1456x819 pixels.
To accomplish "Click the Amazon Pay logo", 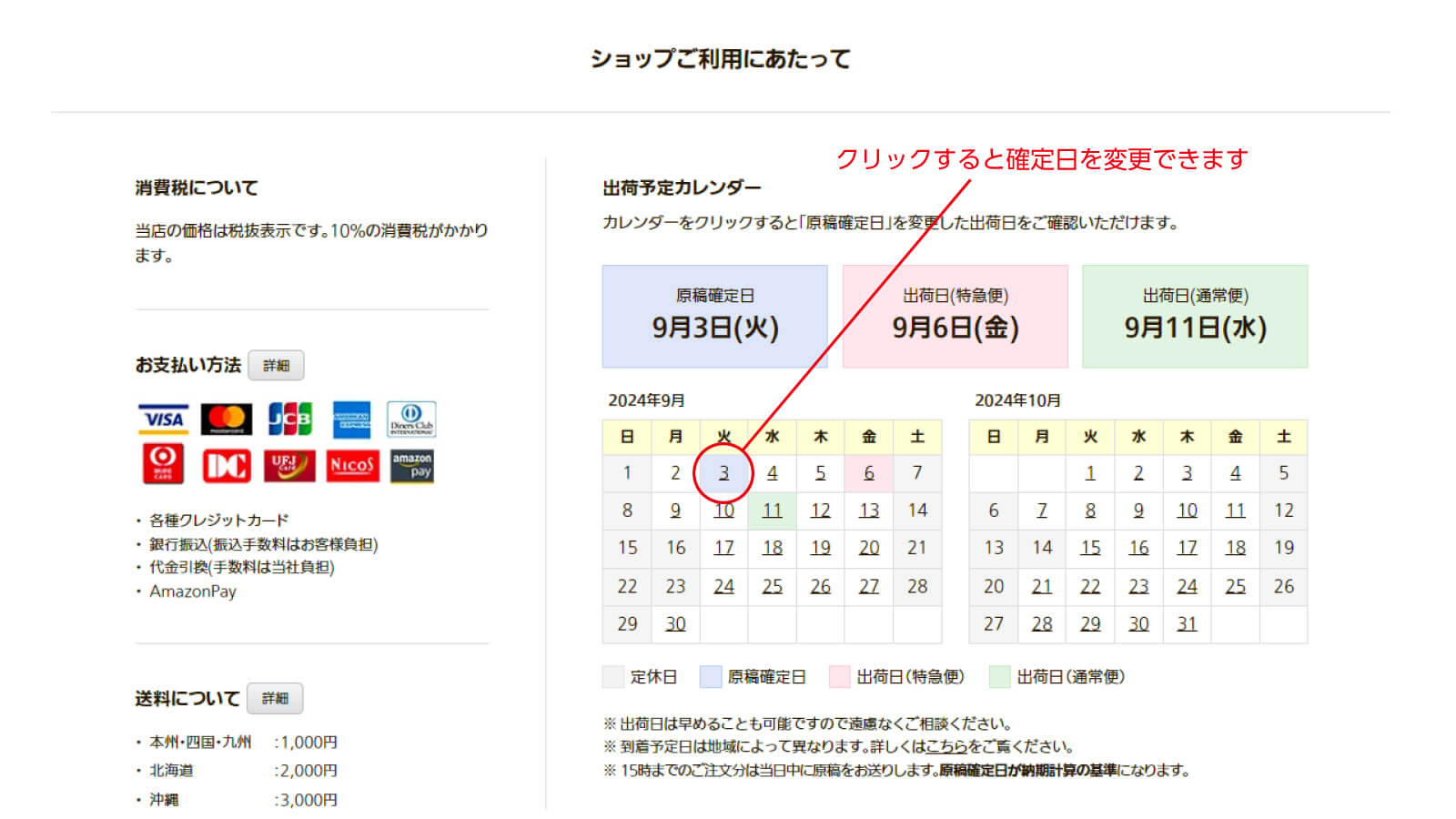I will (x=412, y=466).
